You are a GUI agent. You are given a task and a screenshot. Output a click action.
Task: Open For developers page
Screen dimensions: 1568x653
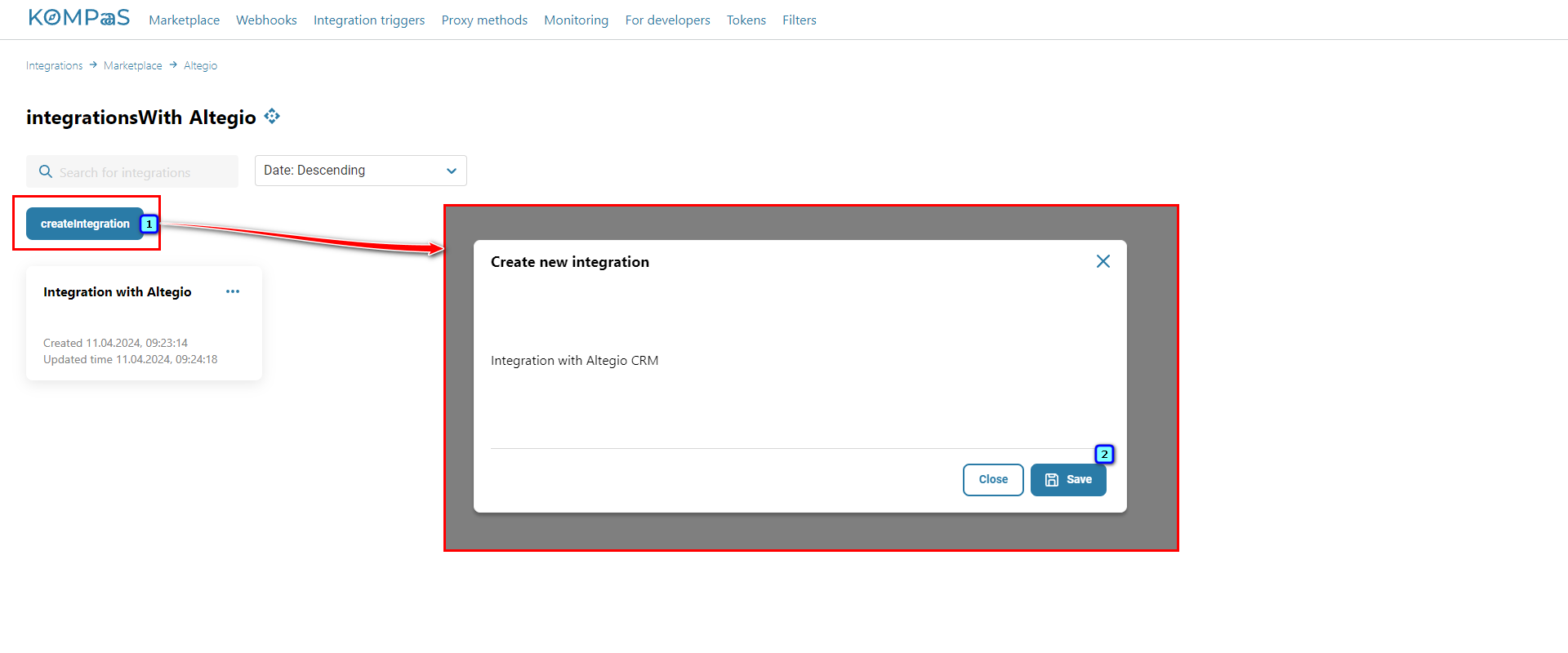point(668,20)
